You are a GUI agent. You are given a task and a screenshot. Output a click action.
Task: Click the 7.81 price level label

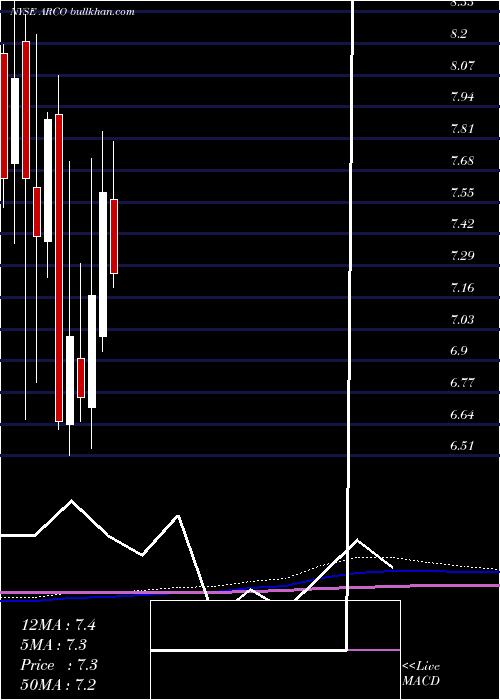coord(462,129)
